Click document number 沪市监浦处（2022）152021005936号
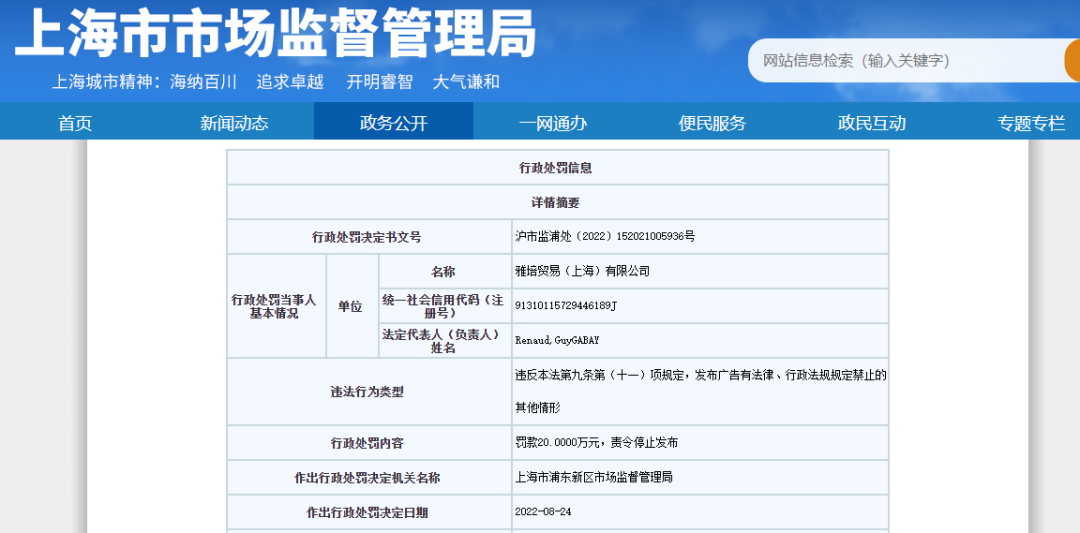The width and height of the screenshot is (1080, 533). 605,236
